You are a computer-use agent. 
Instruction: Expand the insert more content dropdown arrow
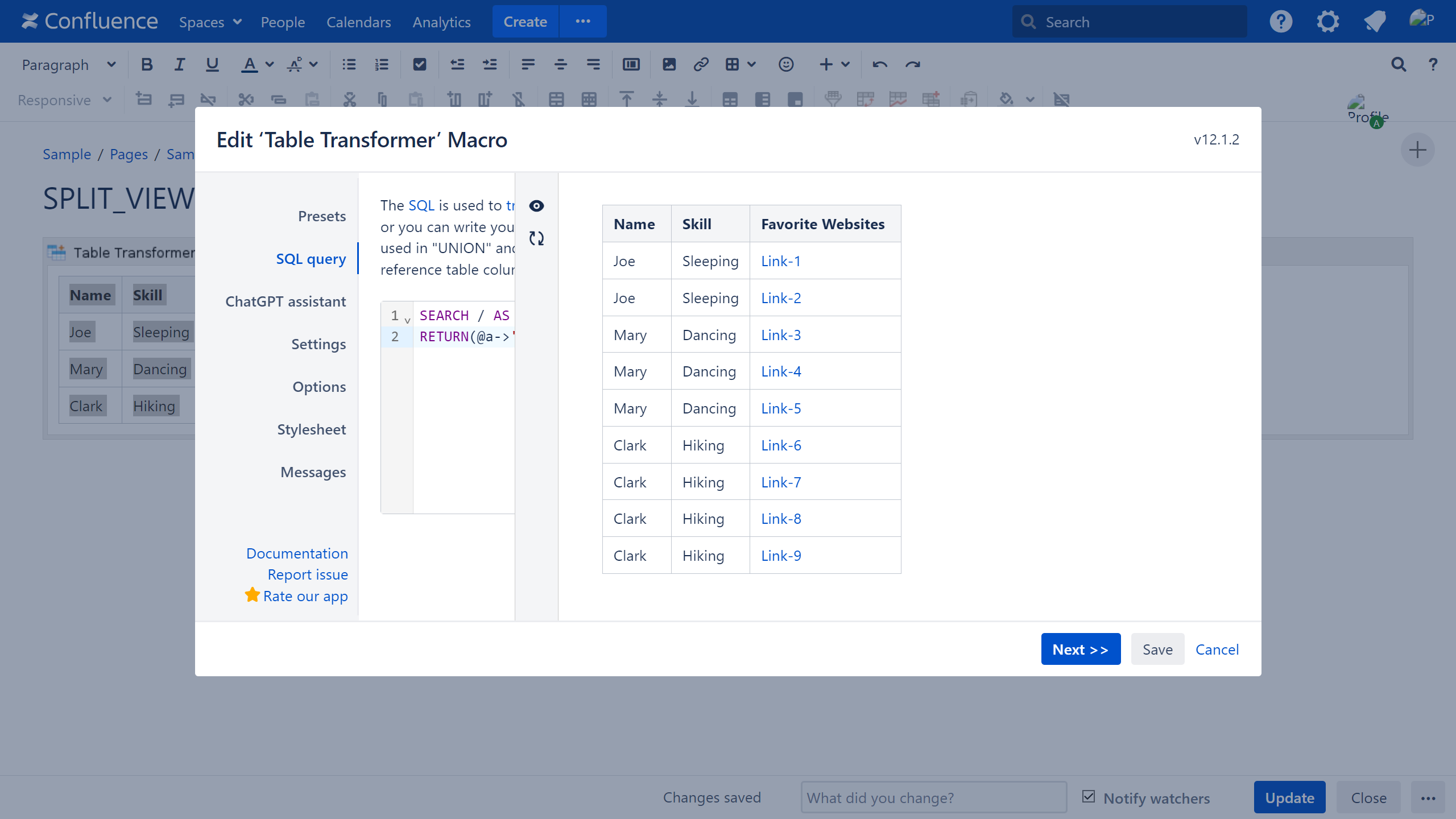click(x=846, y=64)
